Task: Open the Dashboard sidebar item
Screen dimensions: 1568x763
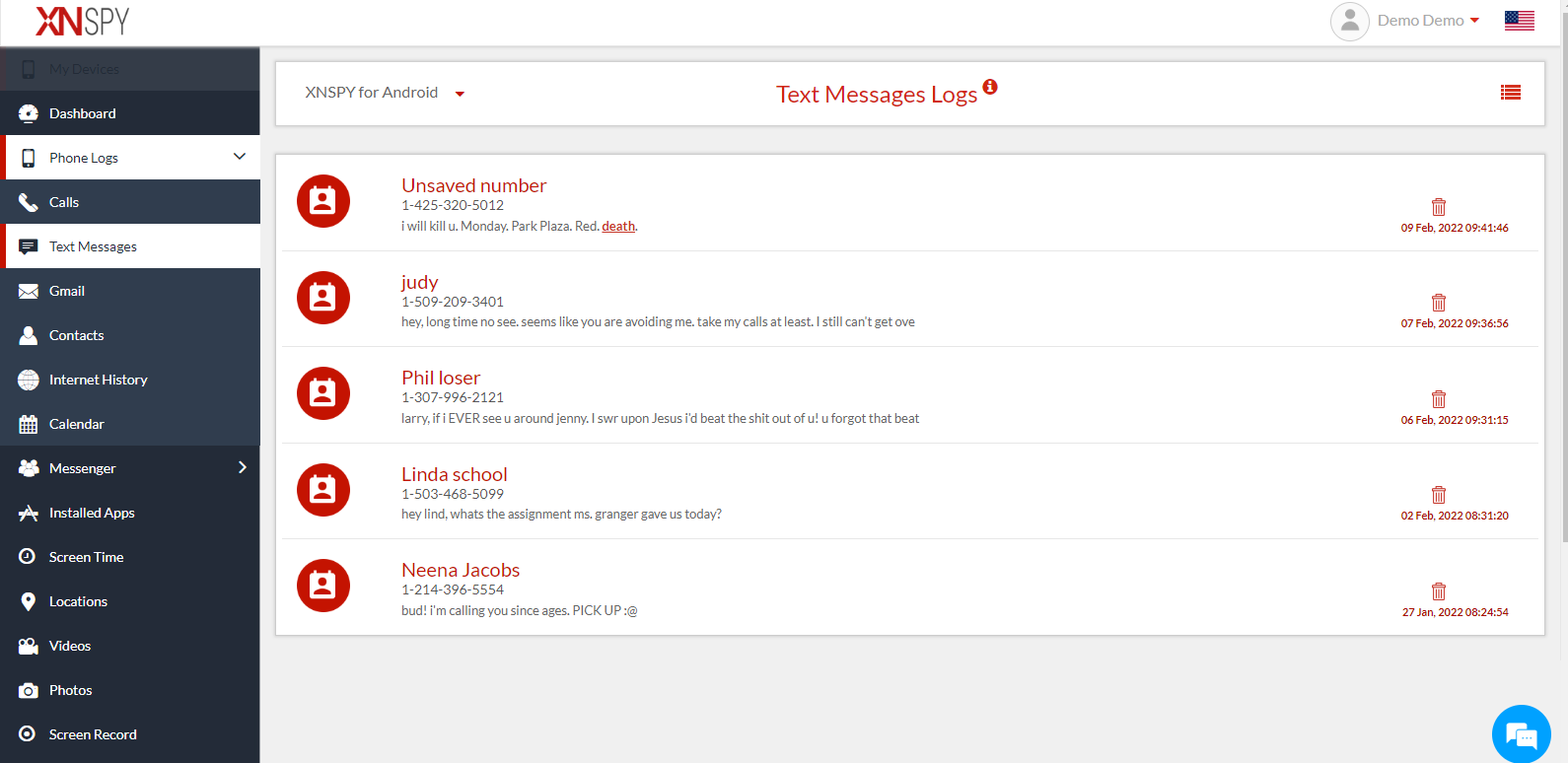Action: [130, 113]
